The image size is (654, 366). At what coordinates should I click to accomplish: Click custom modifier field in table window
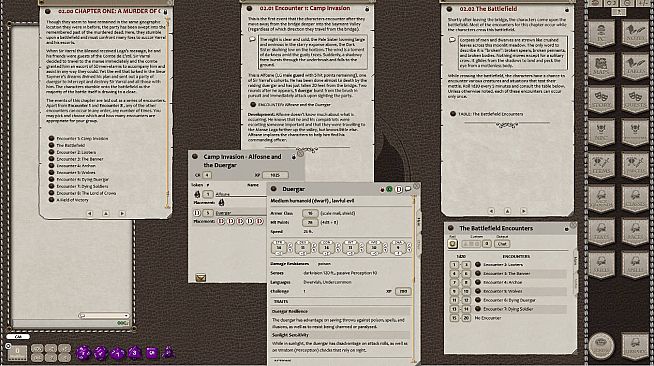tap(486, 244)
